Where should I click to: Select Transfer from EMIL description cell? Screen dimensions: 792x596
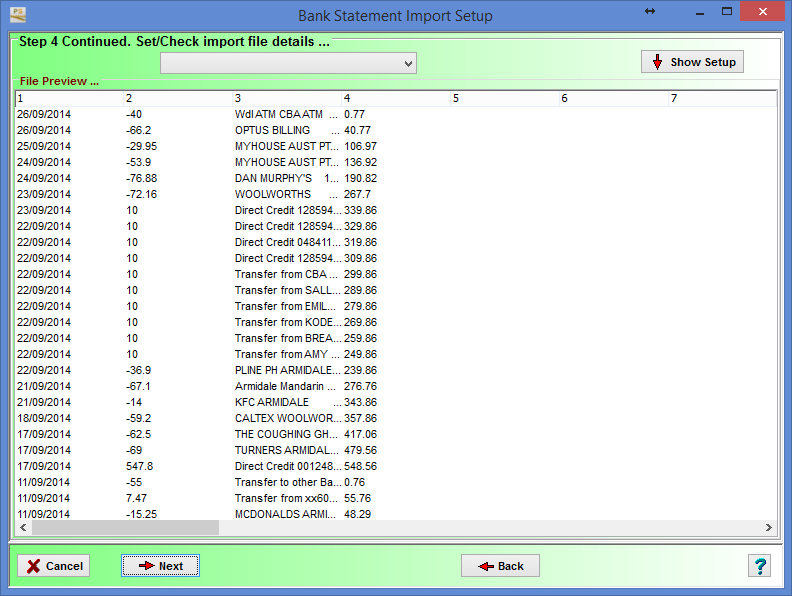coord(285,307)
